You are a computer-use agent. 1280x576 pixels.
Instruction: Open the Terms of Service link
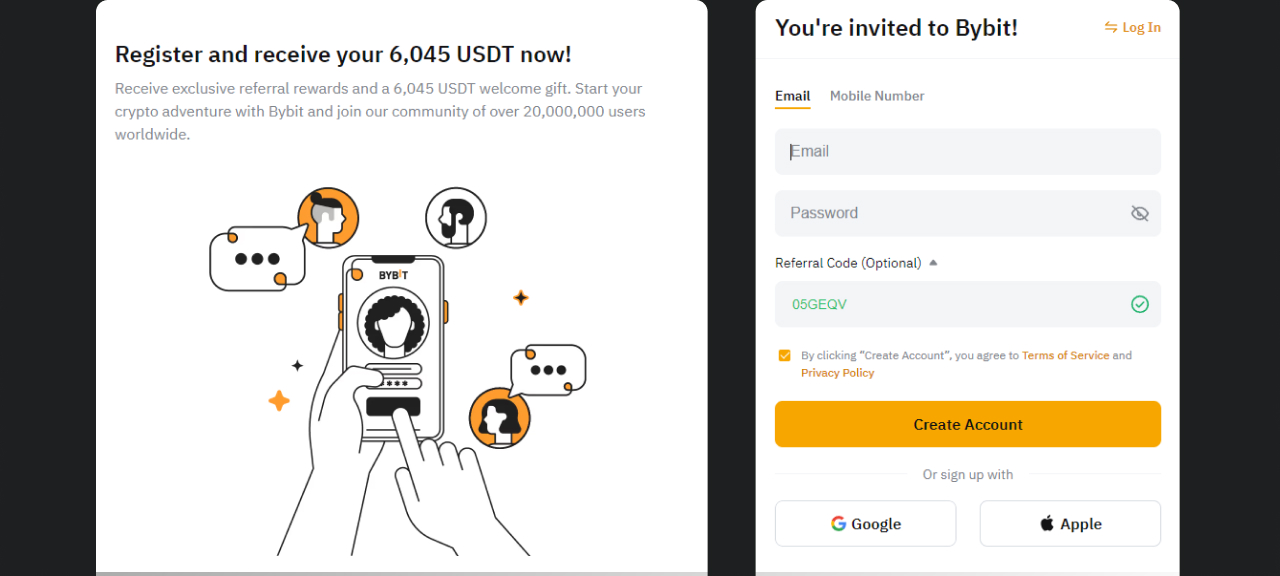click(x=1065, y=355)
